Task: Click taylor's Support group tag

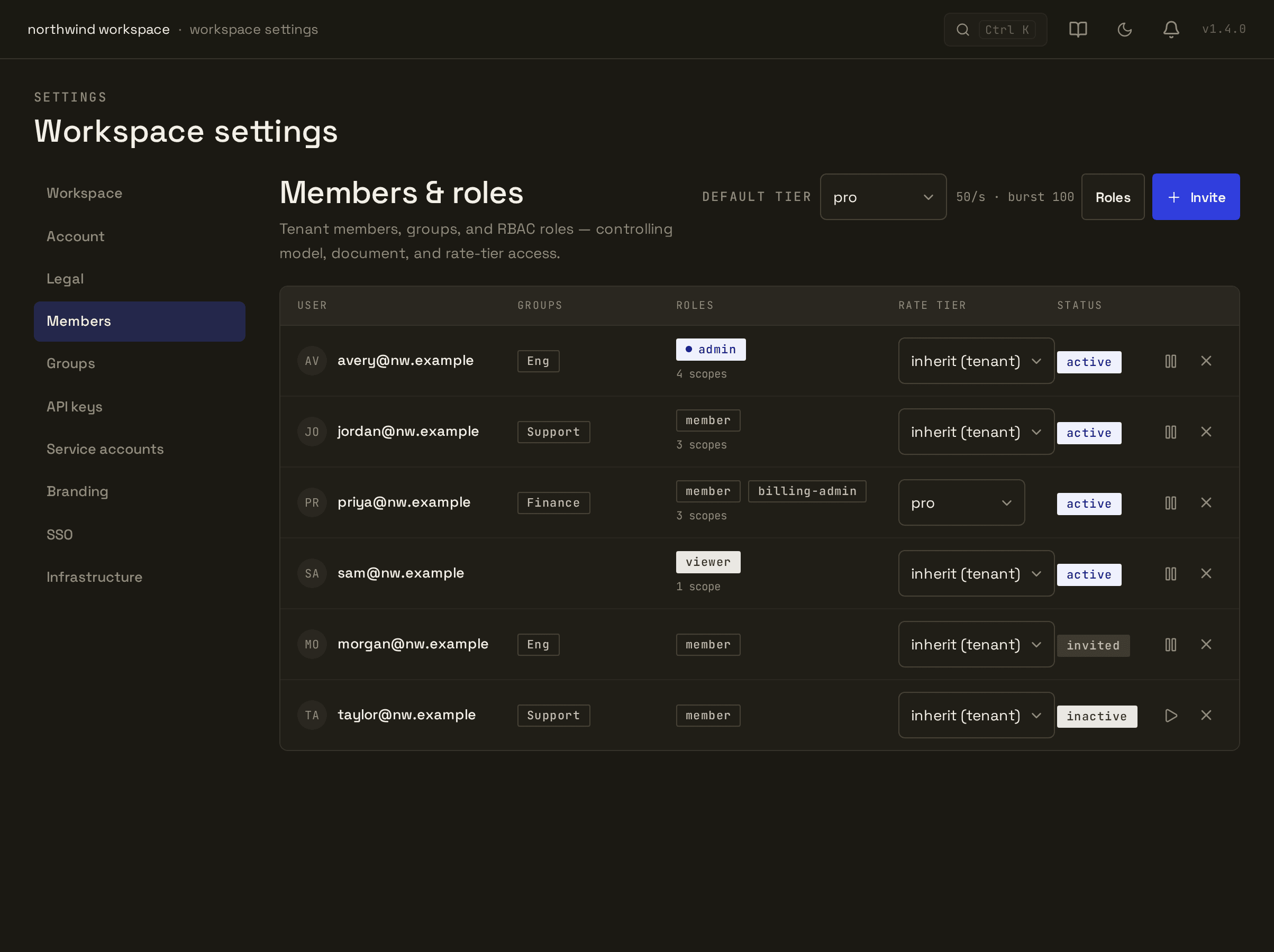Action: [553, 715]
